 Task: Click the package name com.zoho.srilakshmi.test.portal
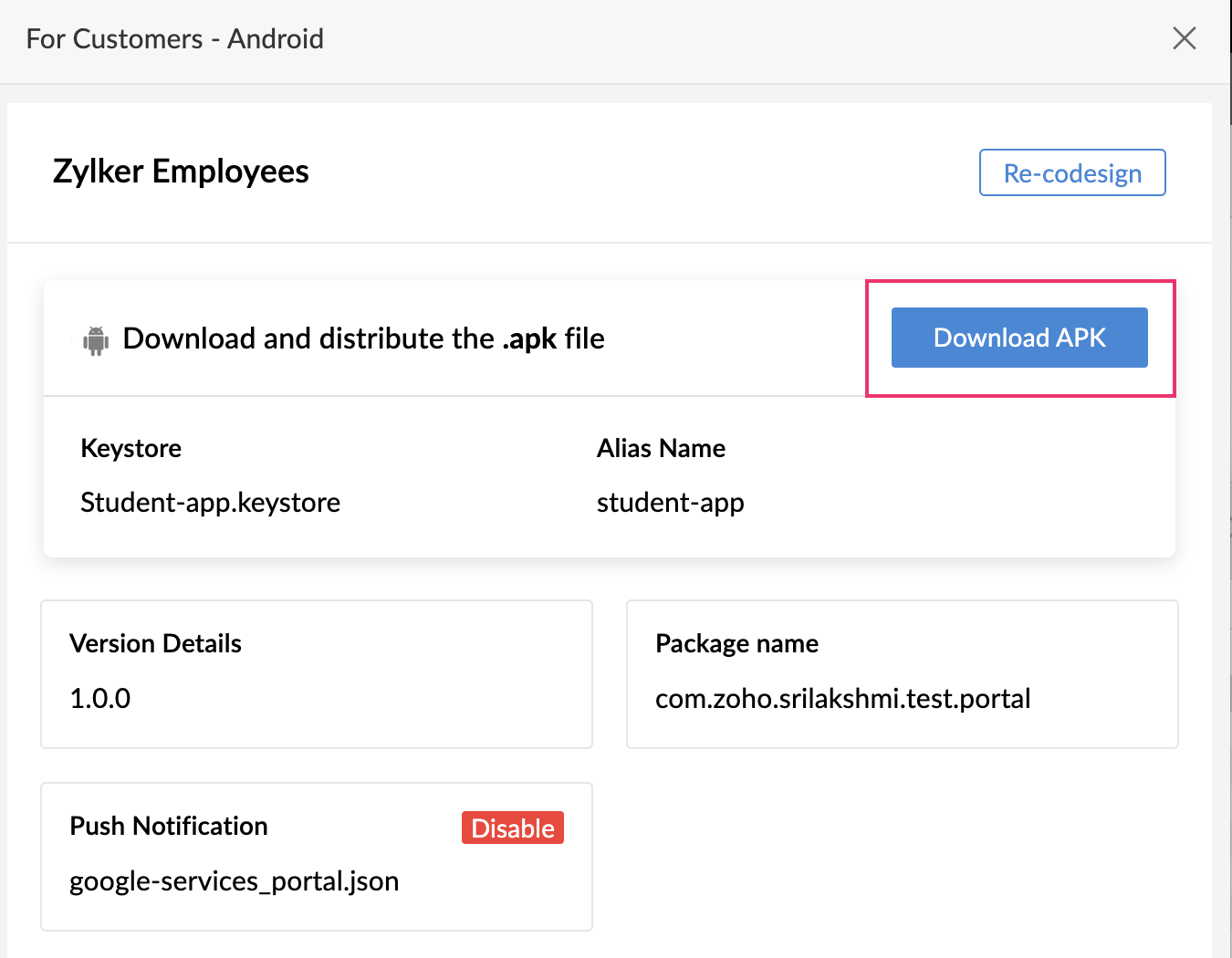(x=842, y=698)
